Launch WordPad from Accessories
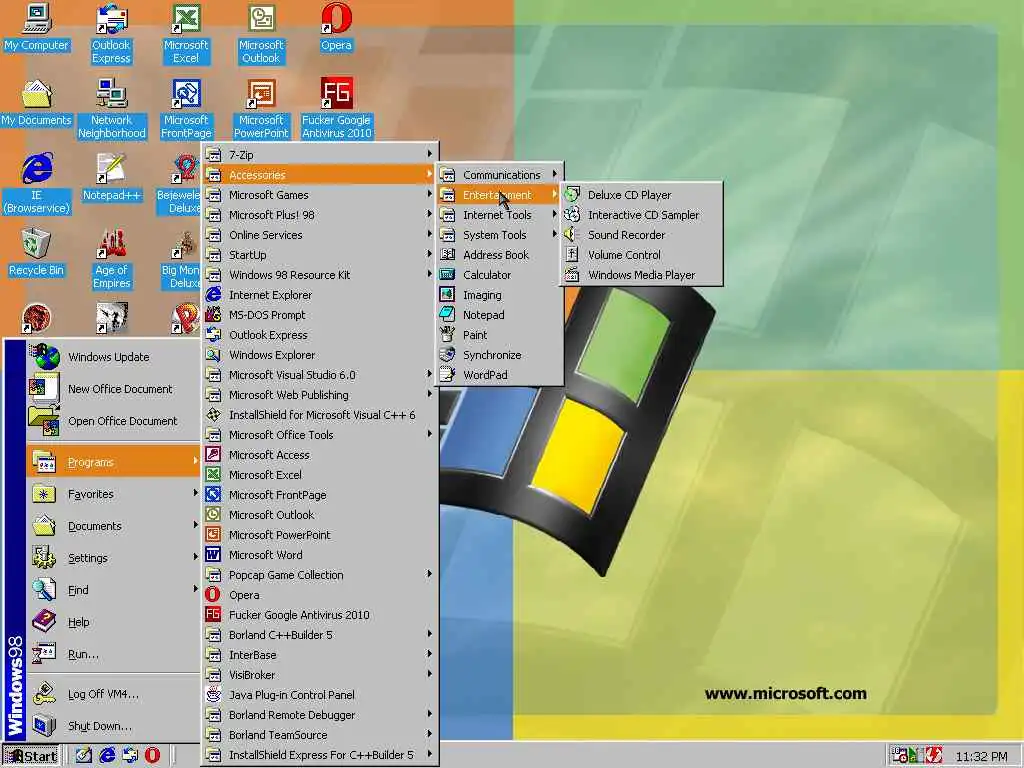1024x768 pixels. pyautogui.click(x=500, y=375)
